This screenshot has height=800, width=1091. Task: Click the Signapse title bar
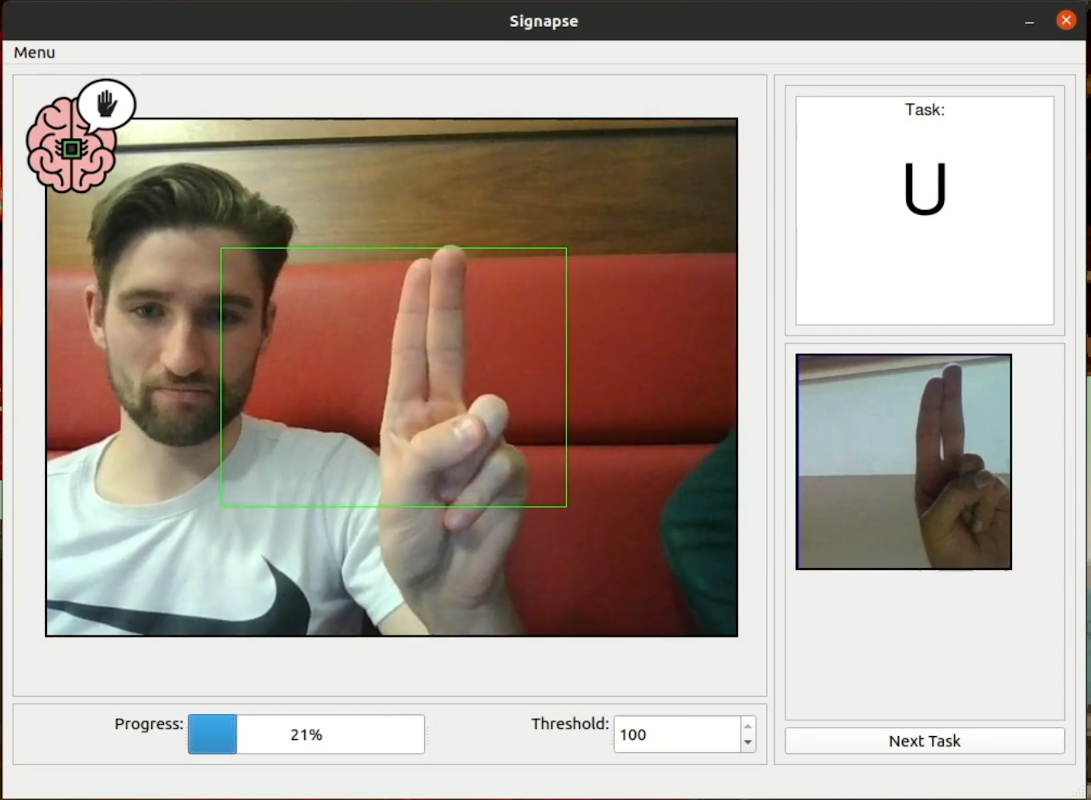click(543, 20)
